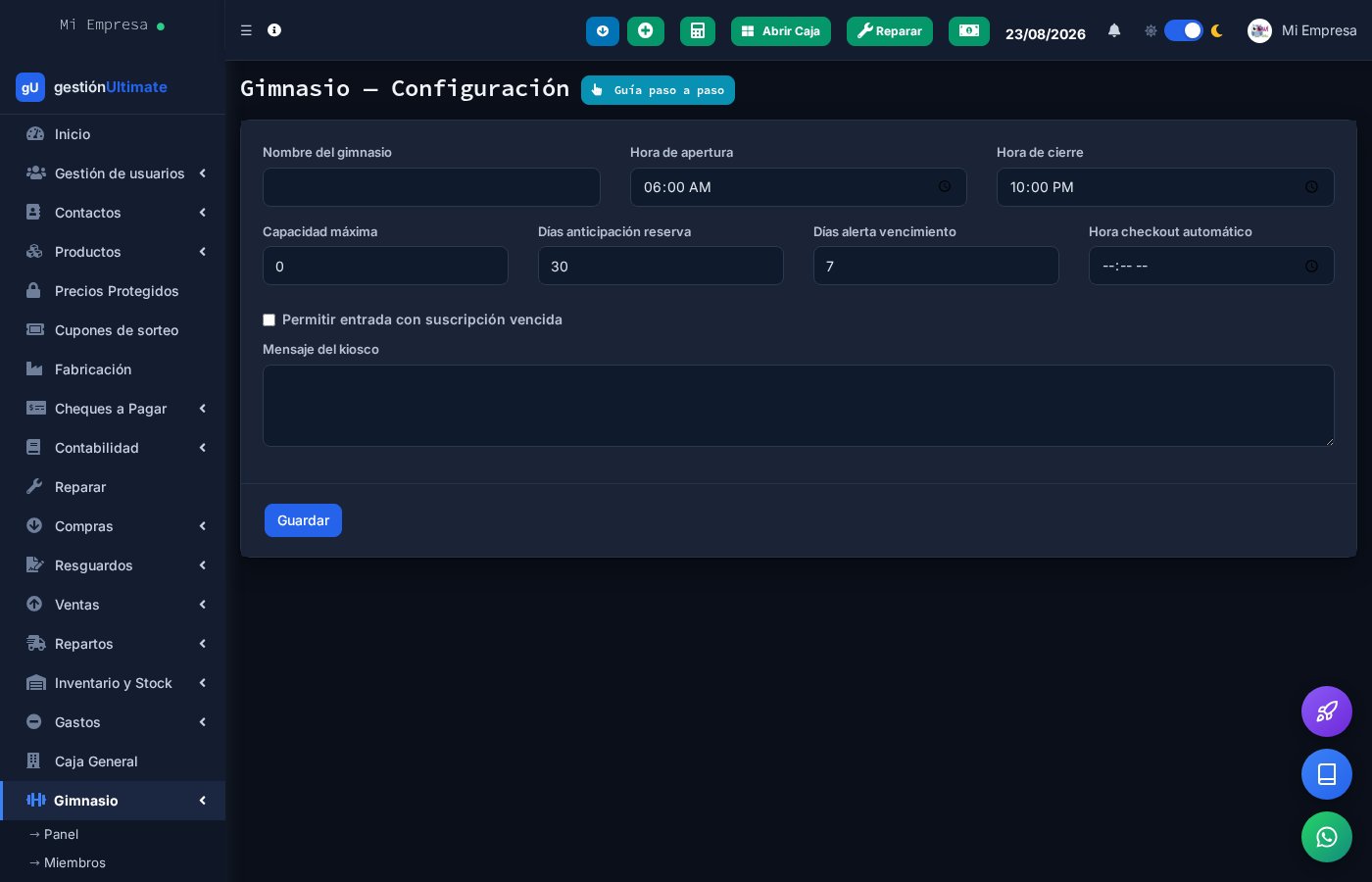Click the info circle icon in header
The height and width of the screenshot is (882, 1372).
pos(274,30)
